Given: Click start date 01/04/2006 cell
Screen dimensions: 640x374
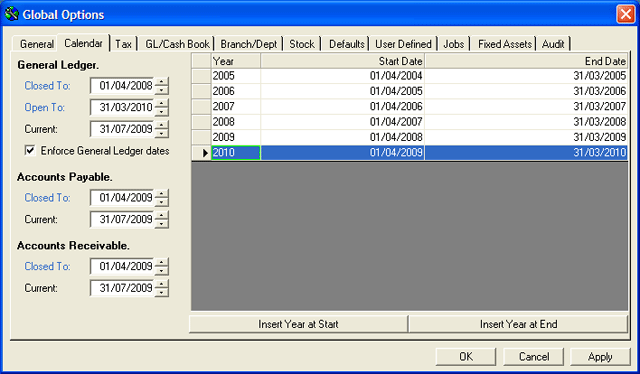Looking at the screenshot, I should (x=342, y=107).
